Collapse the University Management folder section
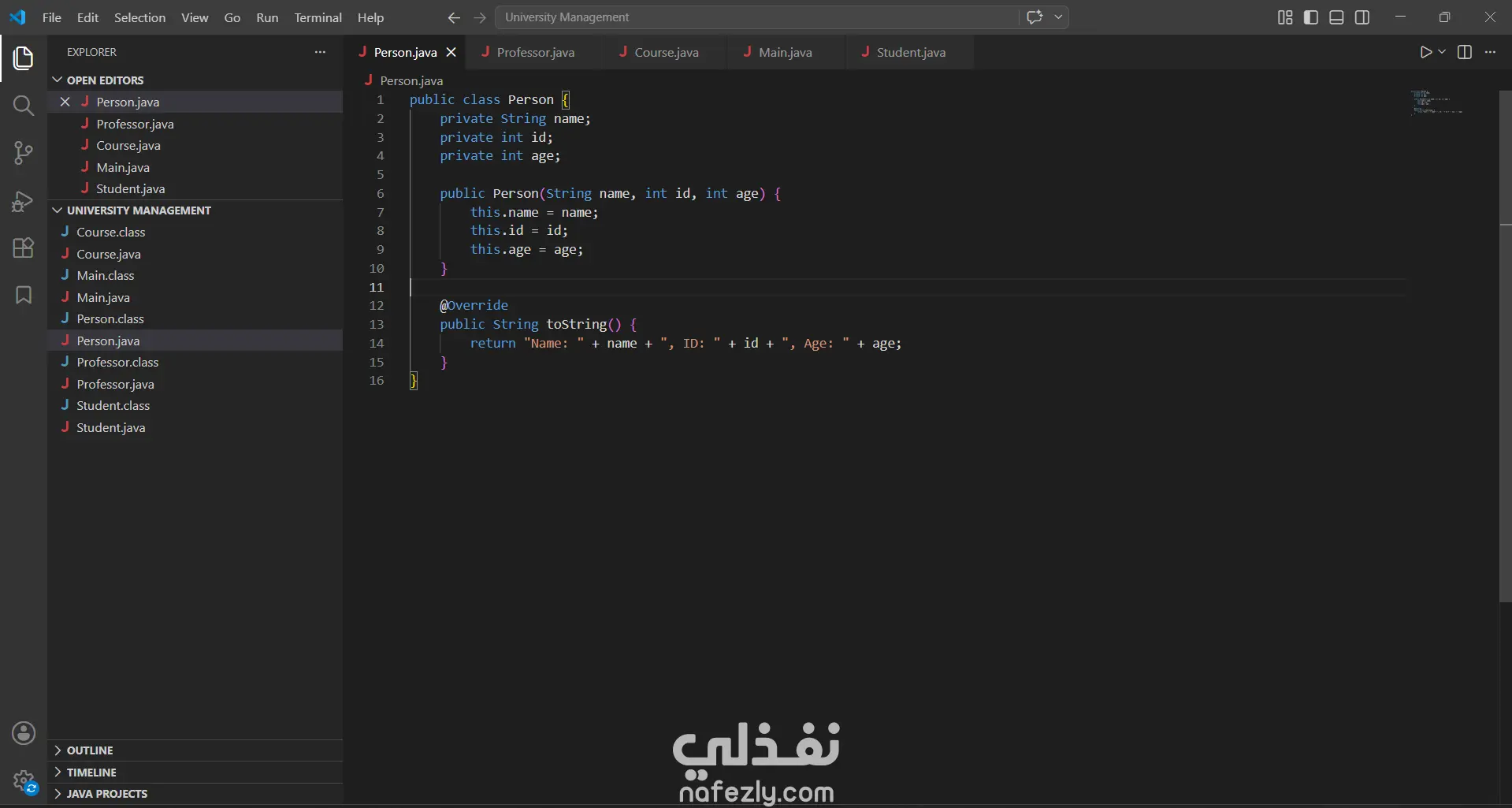 click(57, 210)
